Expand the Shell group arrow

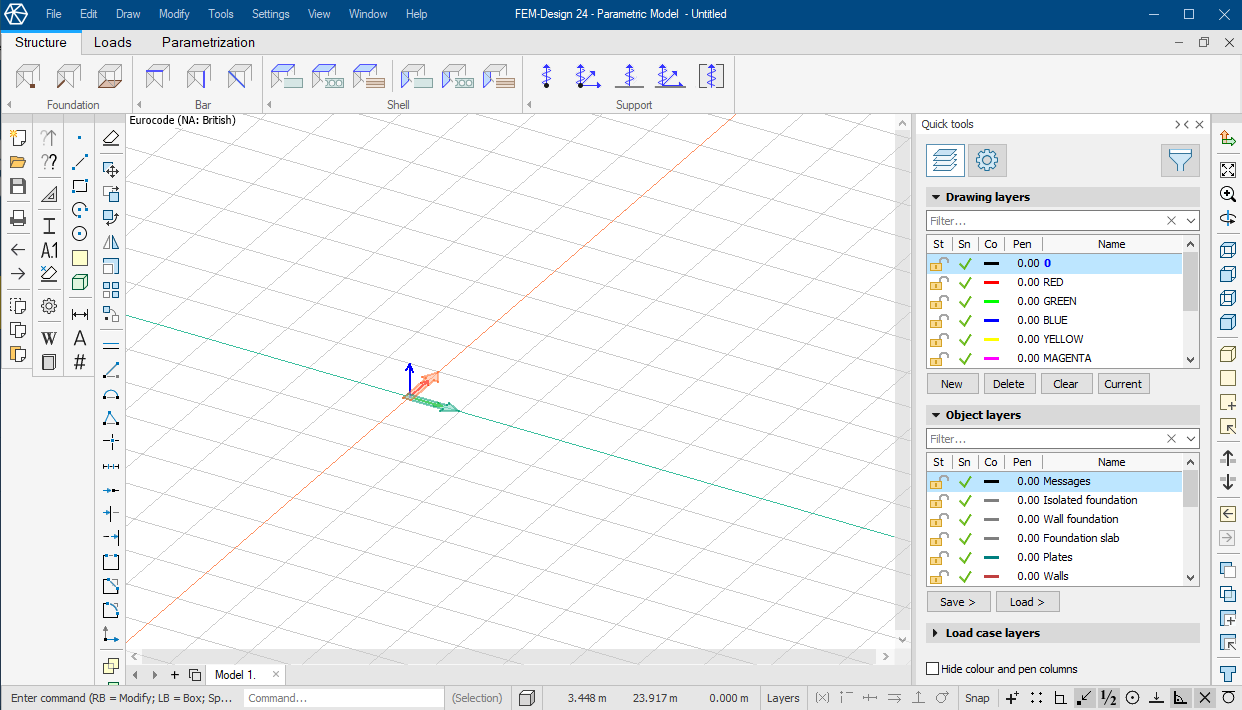(x=268, y=105)
